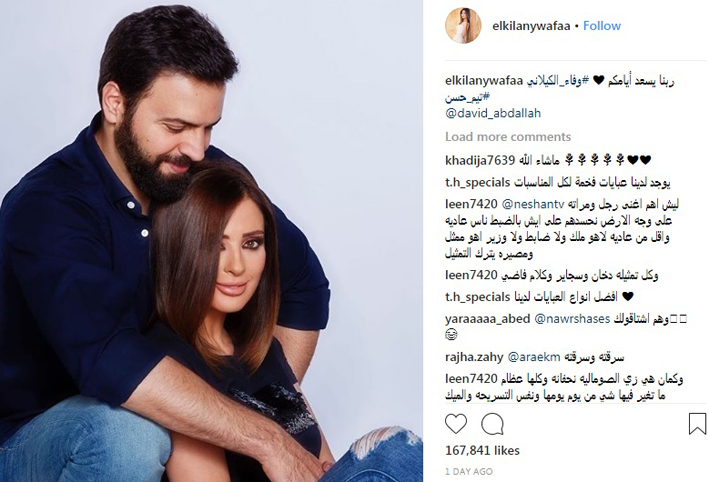Open elkilanywafaa profile picture
This screenshot has width=709, height=482.
[463, 26]
